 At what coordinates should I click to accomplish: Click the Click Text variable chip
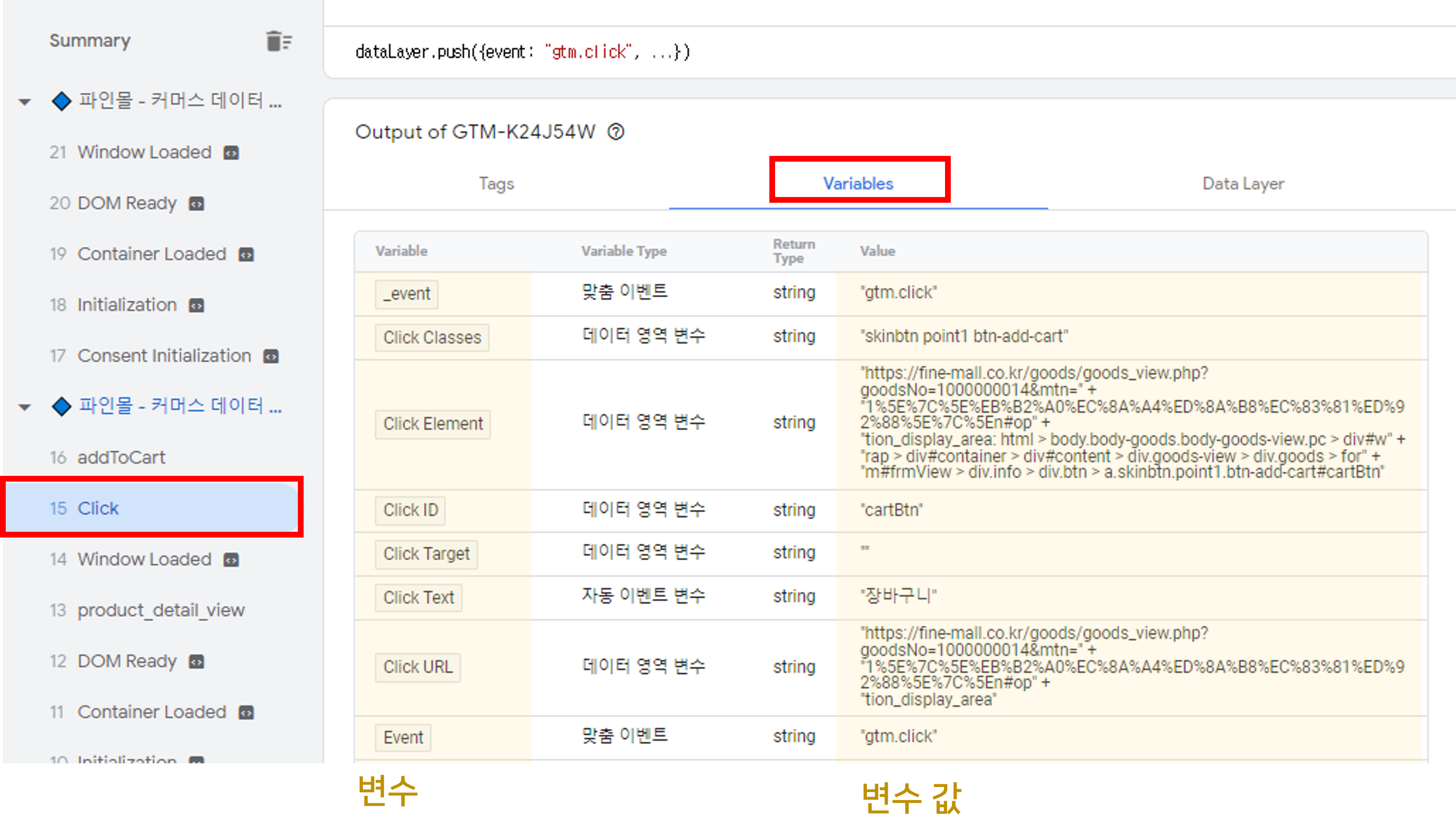[418, 598]
